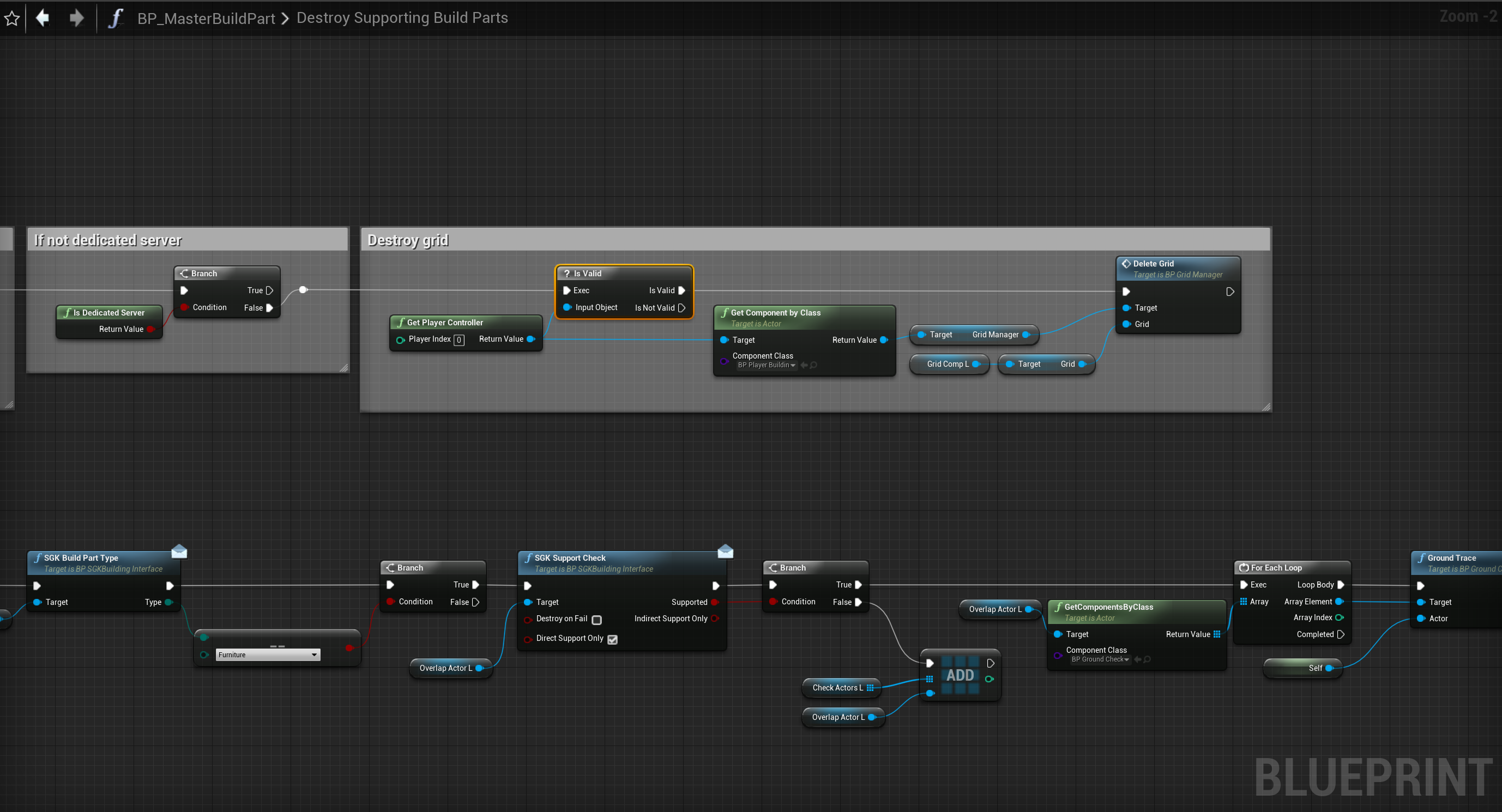Click Destroy Supporting Build Parts breadcrumb
The width and height of the screenshot is (1502, 812).
(402, 18)
